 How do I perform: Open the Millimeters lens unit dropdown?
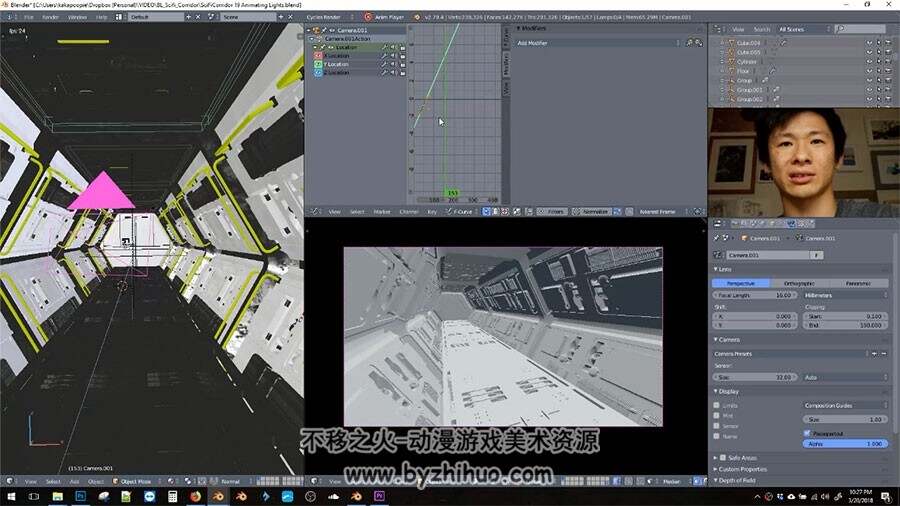pyautogui.click(x=845, y=295)
